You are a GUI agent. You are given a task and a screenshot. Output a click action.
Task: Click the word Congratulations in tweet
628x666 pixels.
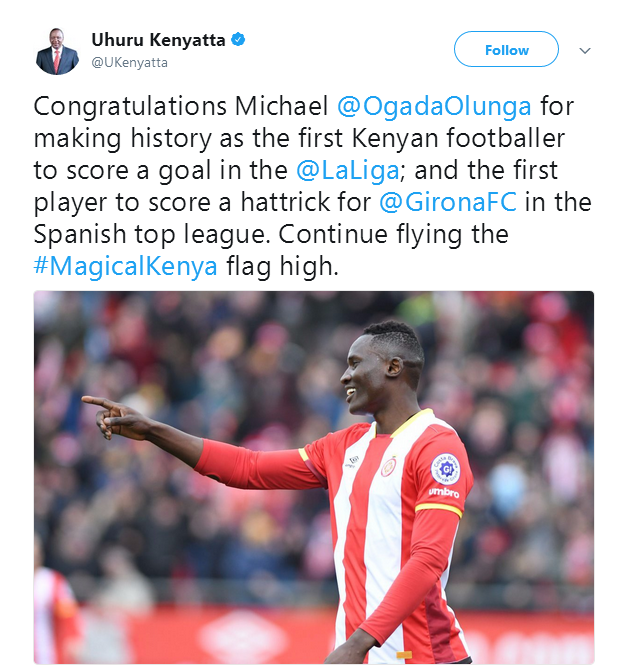[x=130, y=106]
